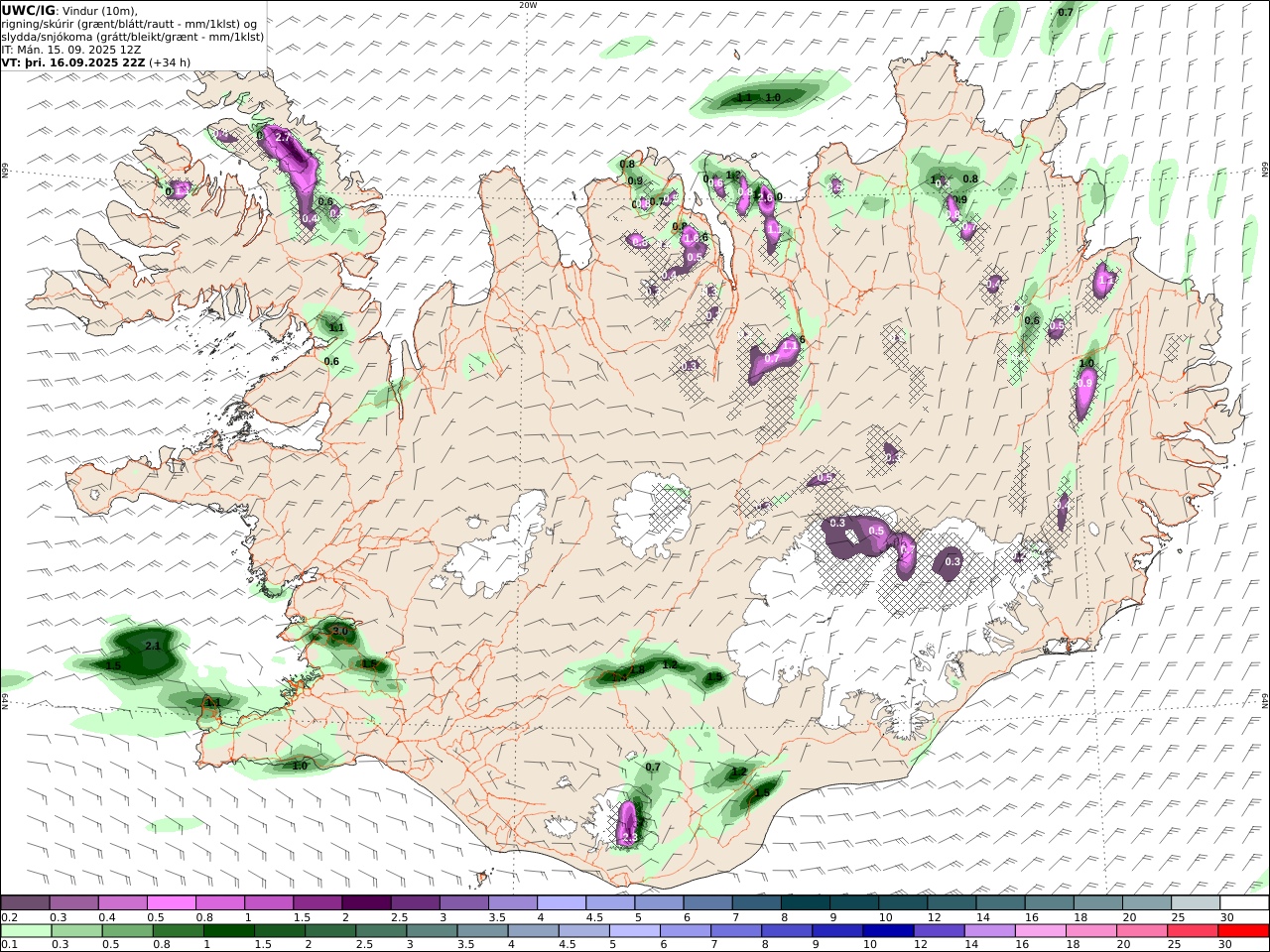Click the 'IT: Mán. 15. 09. 2025 12Z' line

71,50
